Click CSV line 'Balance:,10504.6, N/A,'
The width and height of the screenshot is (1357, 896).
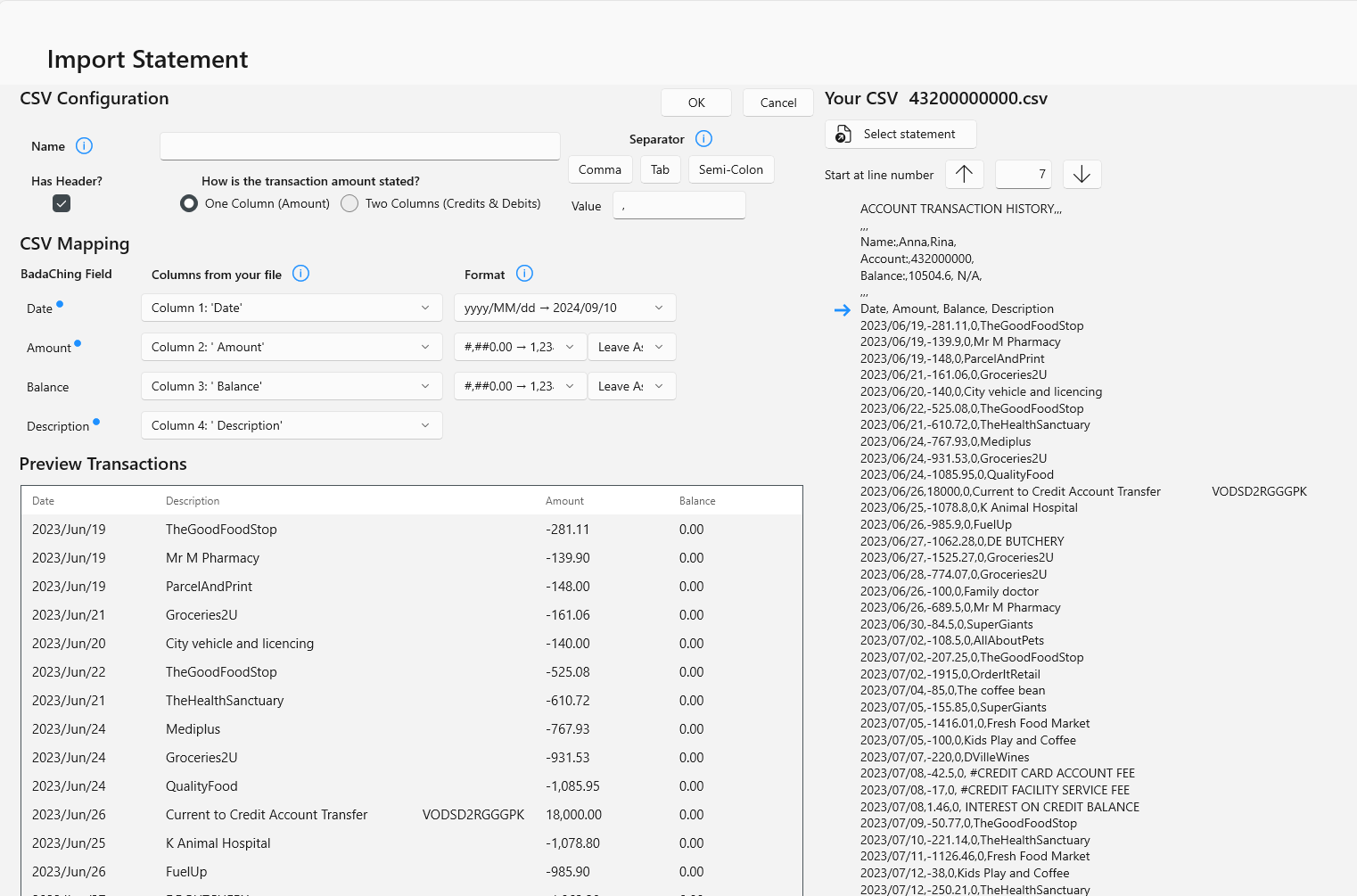(921, 275)
